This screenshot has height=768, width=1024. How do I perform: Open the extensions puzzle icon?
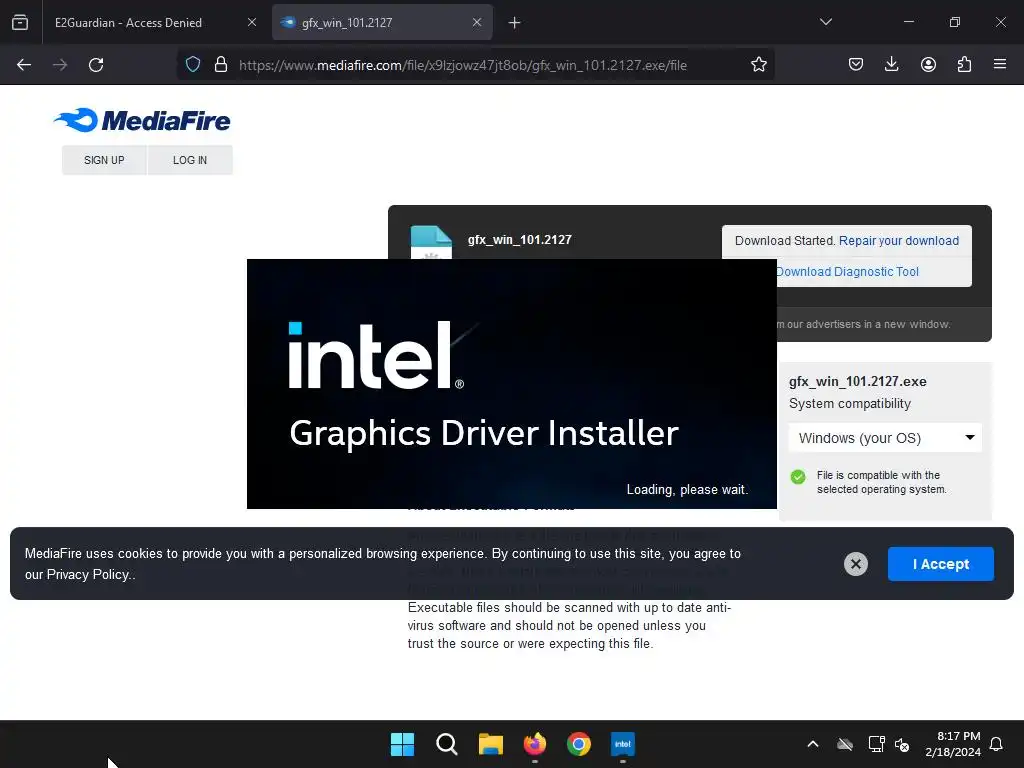(x=964, y=64)
